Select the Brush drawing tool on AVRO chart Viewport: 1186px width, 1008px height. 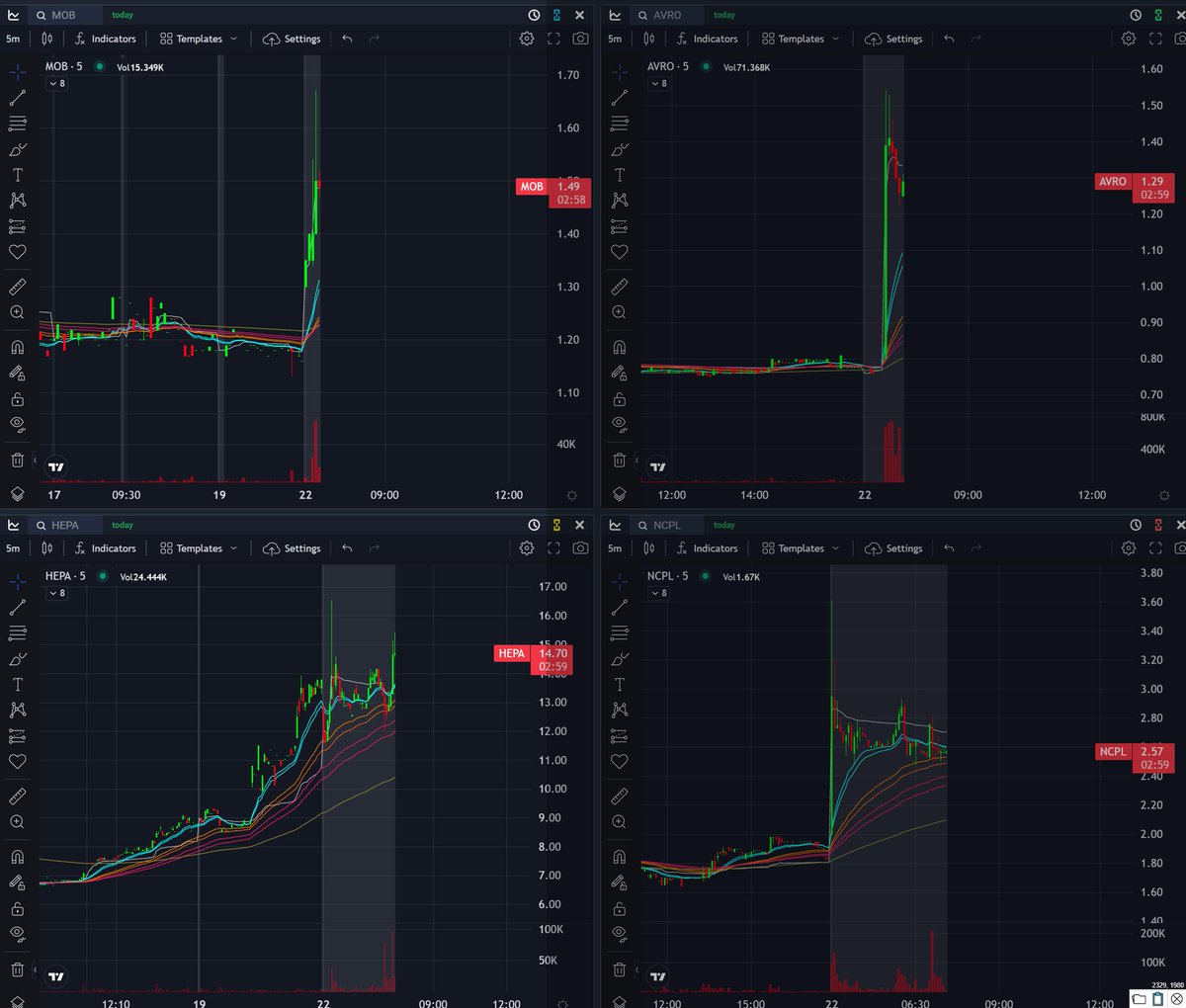619,149
